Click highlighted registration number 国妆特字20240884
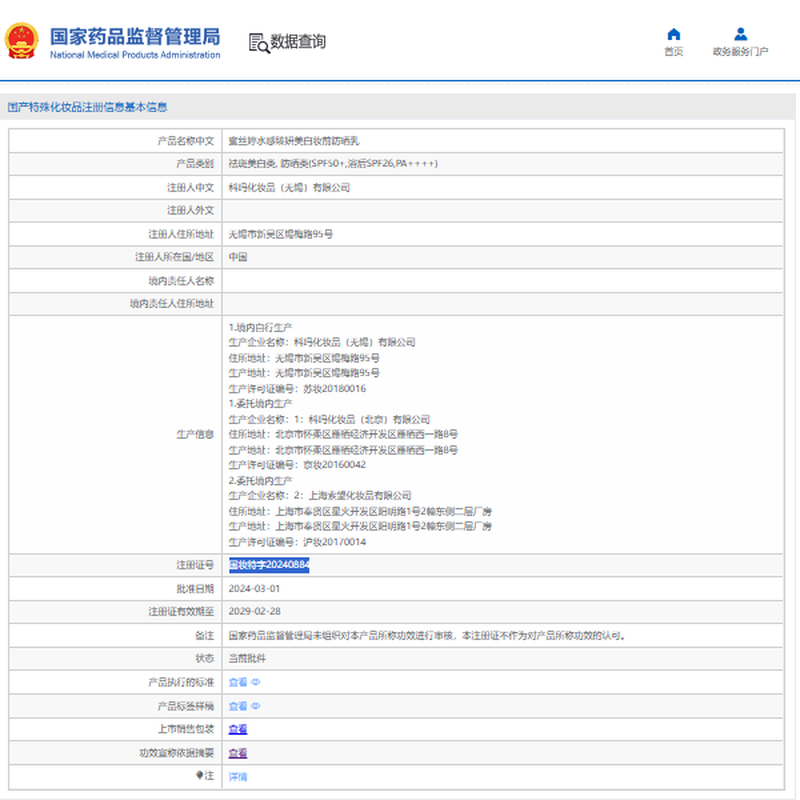Viewport: 800px width, 800px height. pos(269,565)
